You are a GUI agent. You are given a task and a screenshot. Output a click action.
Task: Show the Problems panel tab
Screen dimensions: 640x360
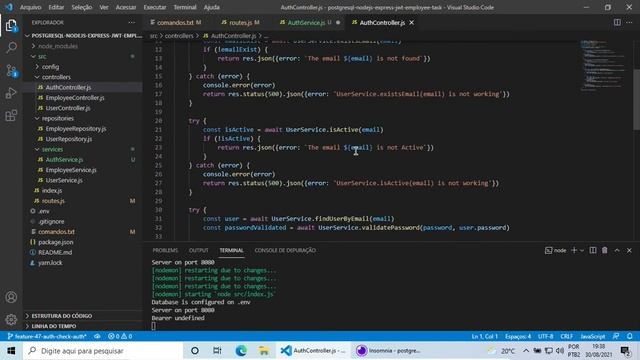(165, 250)
